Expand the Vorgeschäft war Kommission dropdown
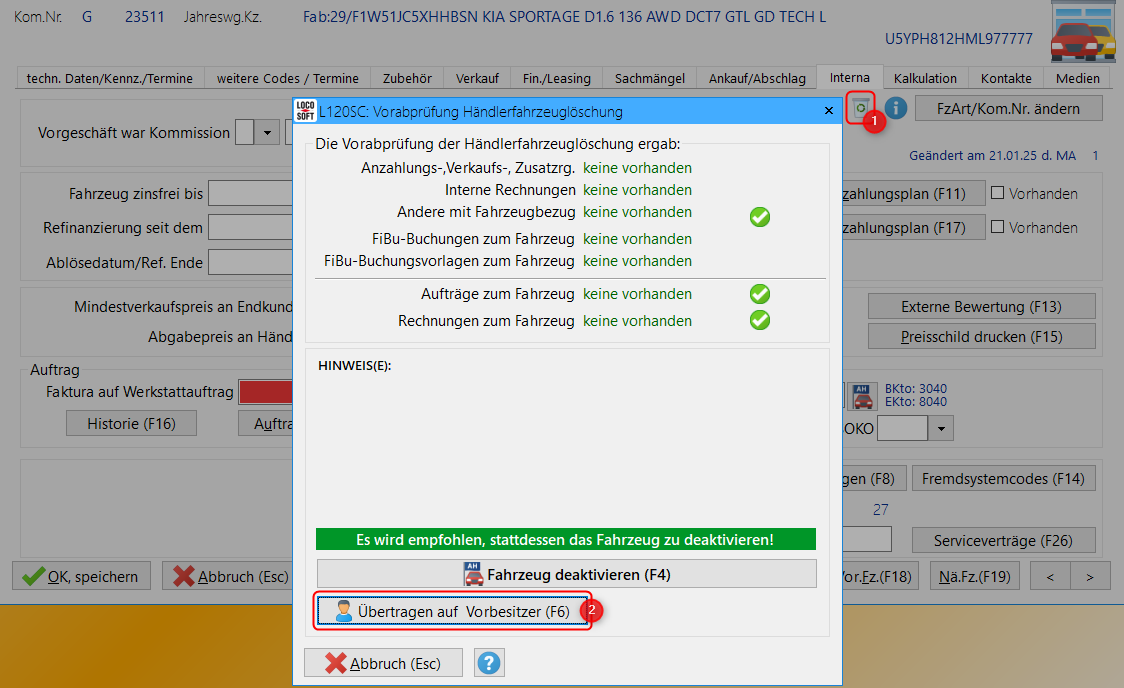1124x688 pixels. 267,133
